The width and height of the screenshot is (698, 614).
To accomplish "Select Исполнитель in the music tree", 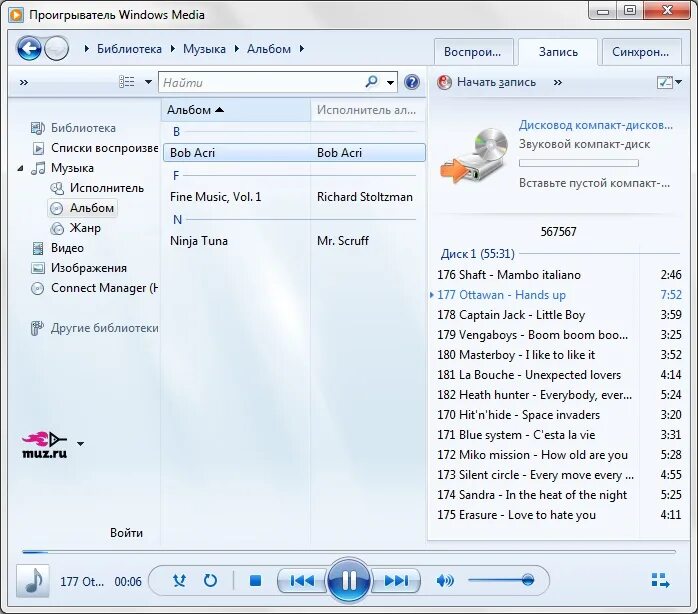I will pyautogui.click(x=106, y=188).
